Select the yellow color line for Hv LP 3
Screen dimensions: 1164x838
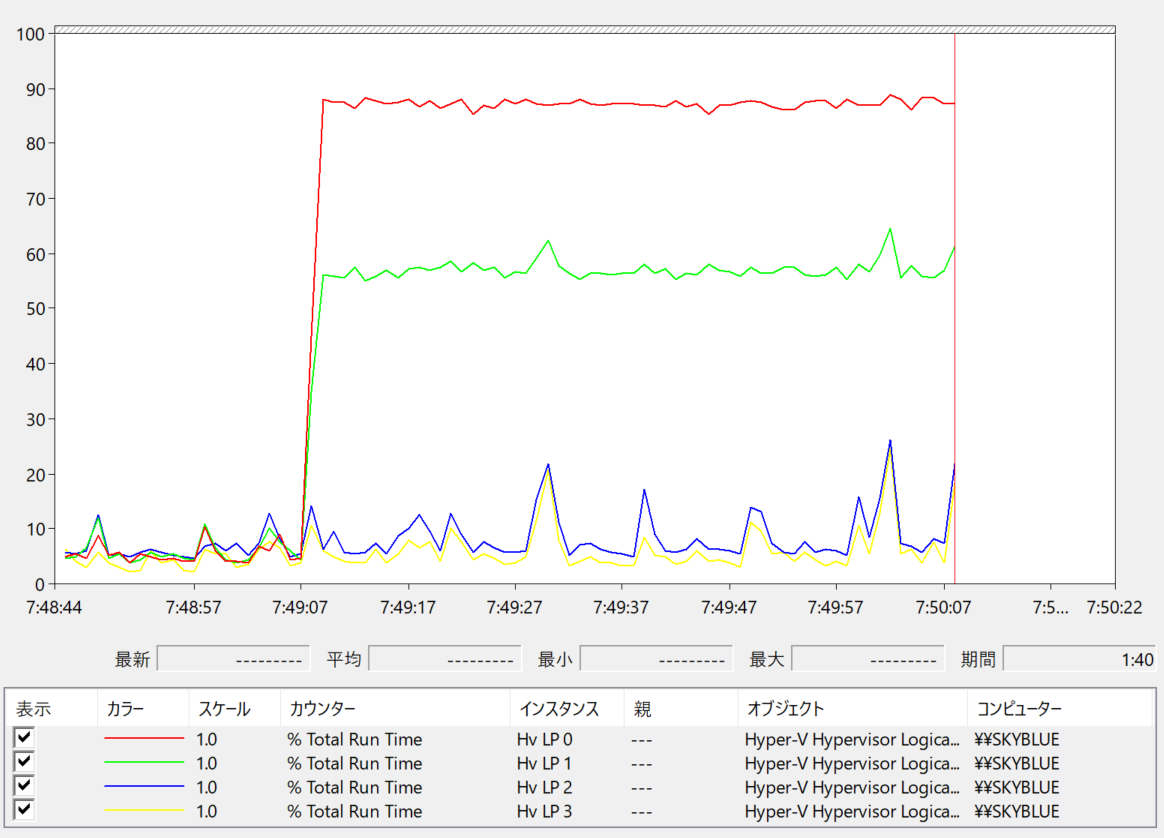pos(143,810)
